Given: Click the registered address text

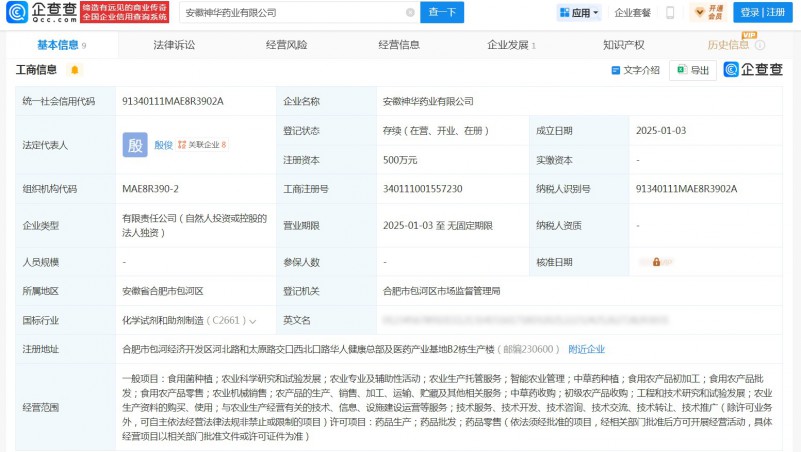Looking at the screenshot, I should (308, 349).
